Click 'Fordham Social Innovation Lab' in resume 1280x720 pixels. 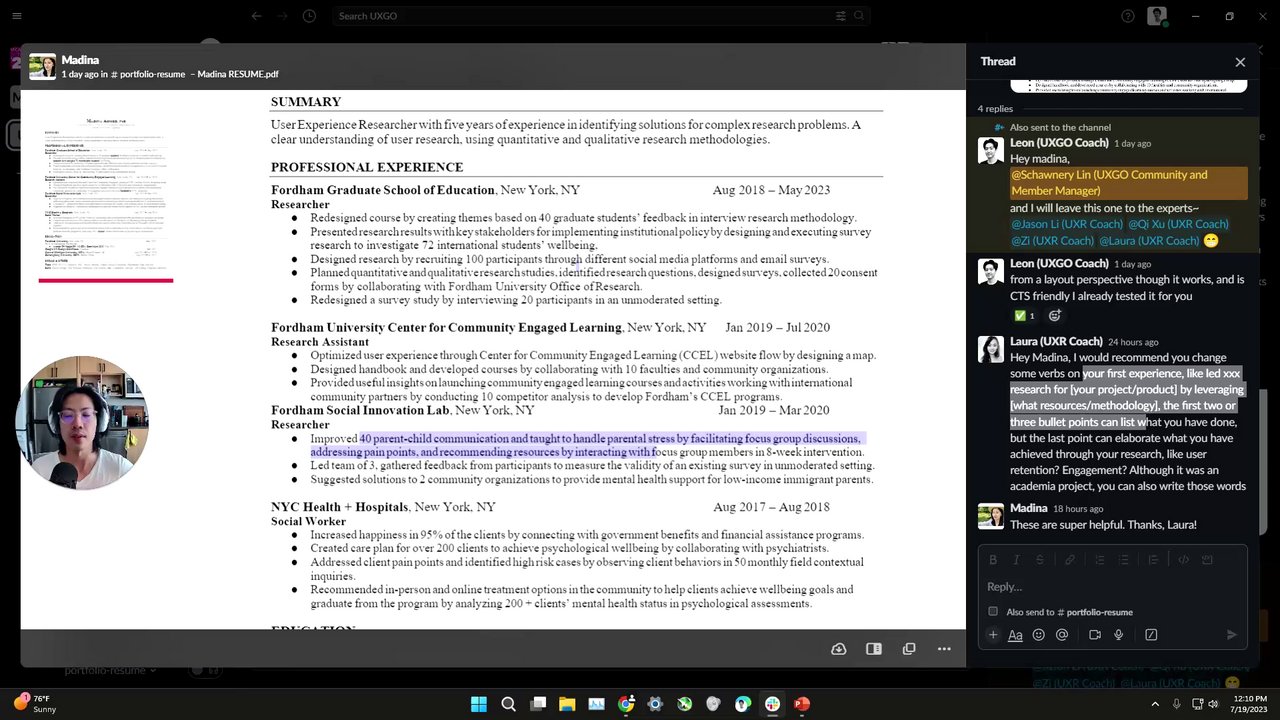coord(360,410)
